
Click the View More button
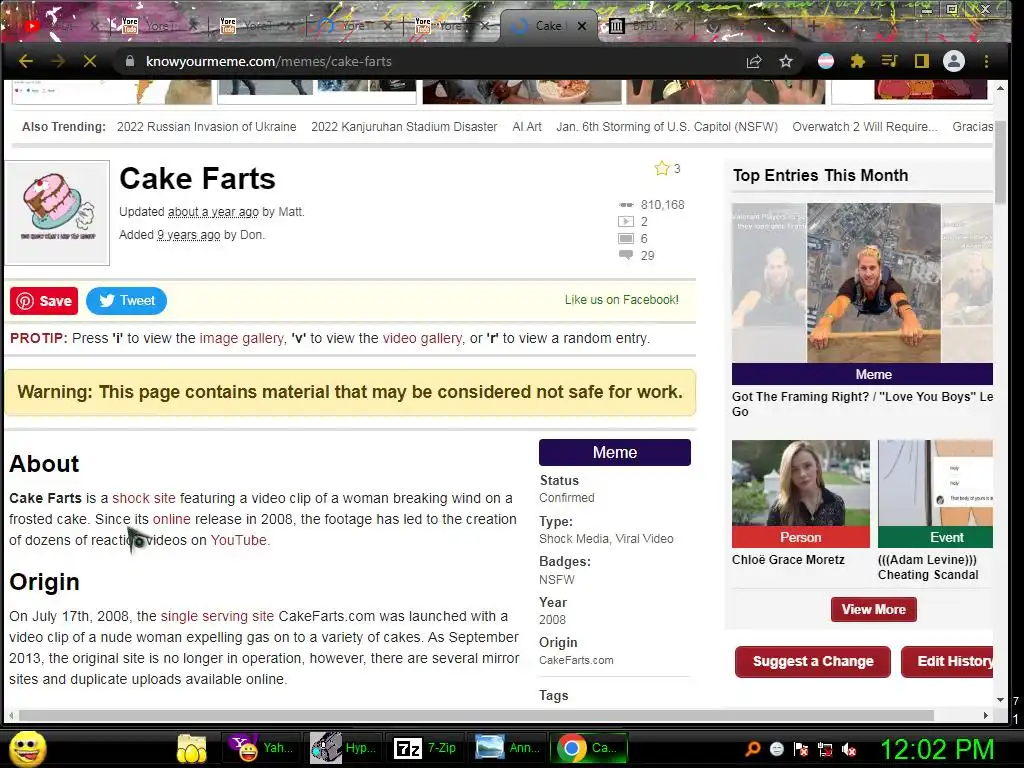tap(873, 609)
